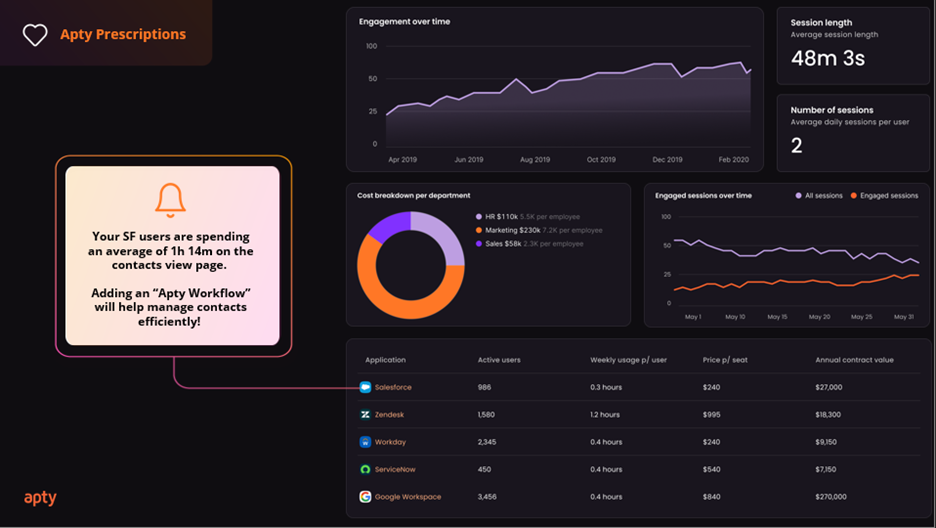936x528 pixels.
Task: Sort by Annual contract value header
Action: click(x=854, y=360)
